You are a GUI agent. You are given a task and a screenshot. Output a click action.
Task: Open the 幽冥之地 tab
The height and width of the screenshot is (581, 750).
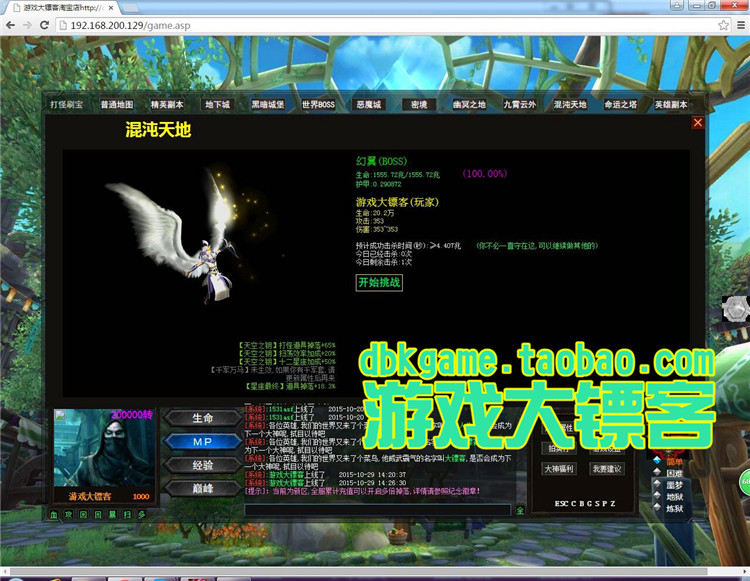coord(469,104)
